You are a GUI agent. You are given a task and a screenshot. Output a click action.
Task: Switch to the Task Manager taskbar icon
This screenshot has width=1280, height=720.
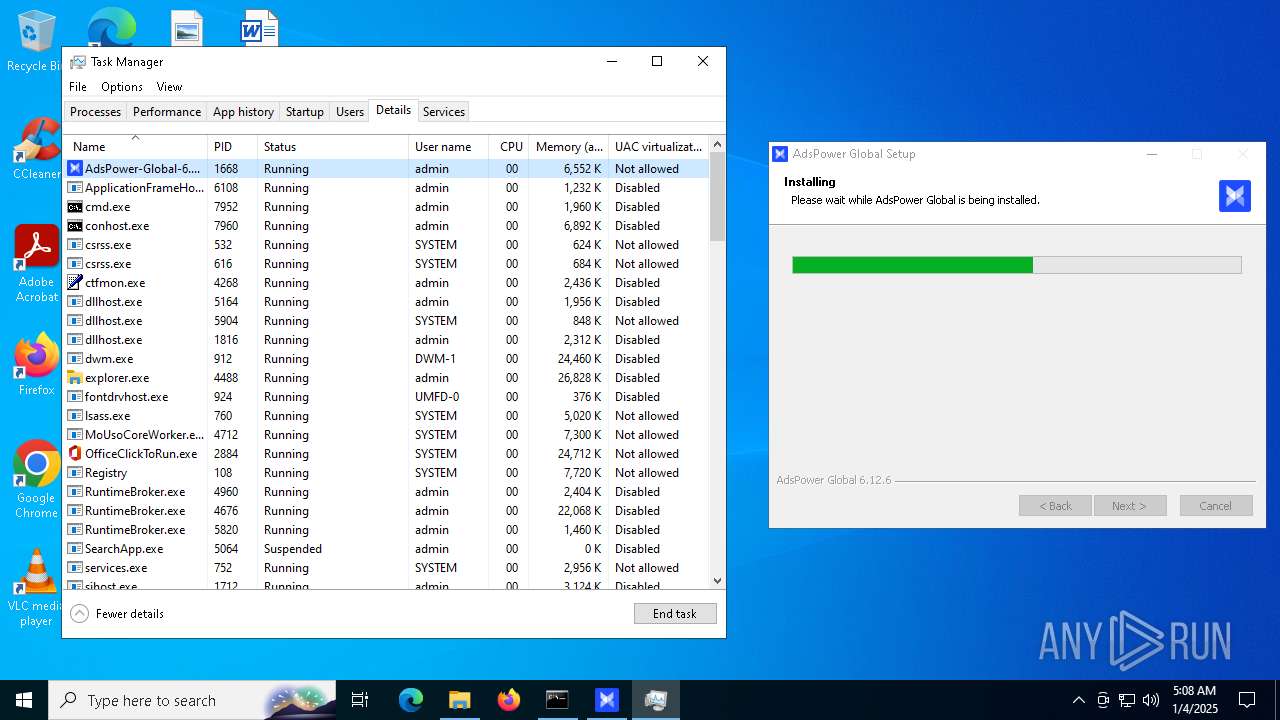655,700
